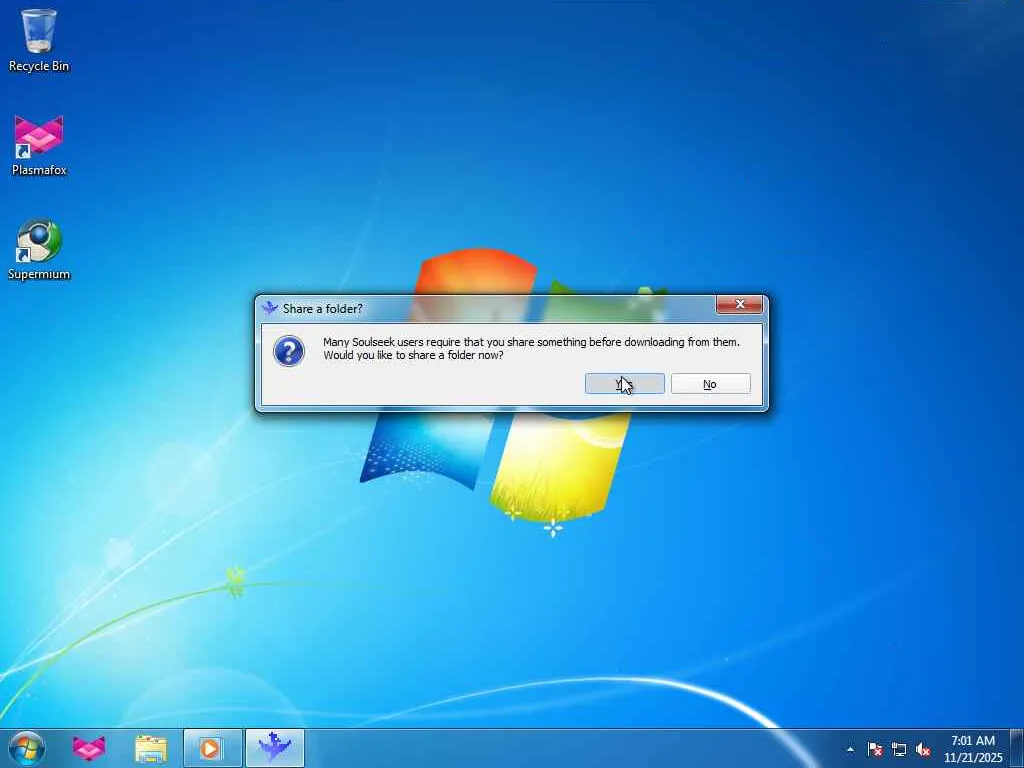This screenshot has height=768, width=1024.
Task: Click the Show desktop button
Action: (x=1017, y=748)
